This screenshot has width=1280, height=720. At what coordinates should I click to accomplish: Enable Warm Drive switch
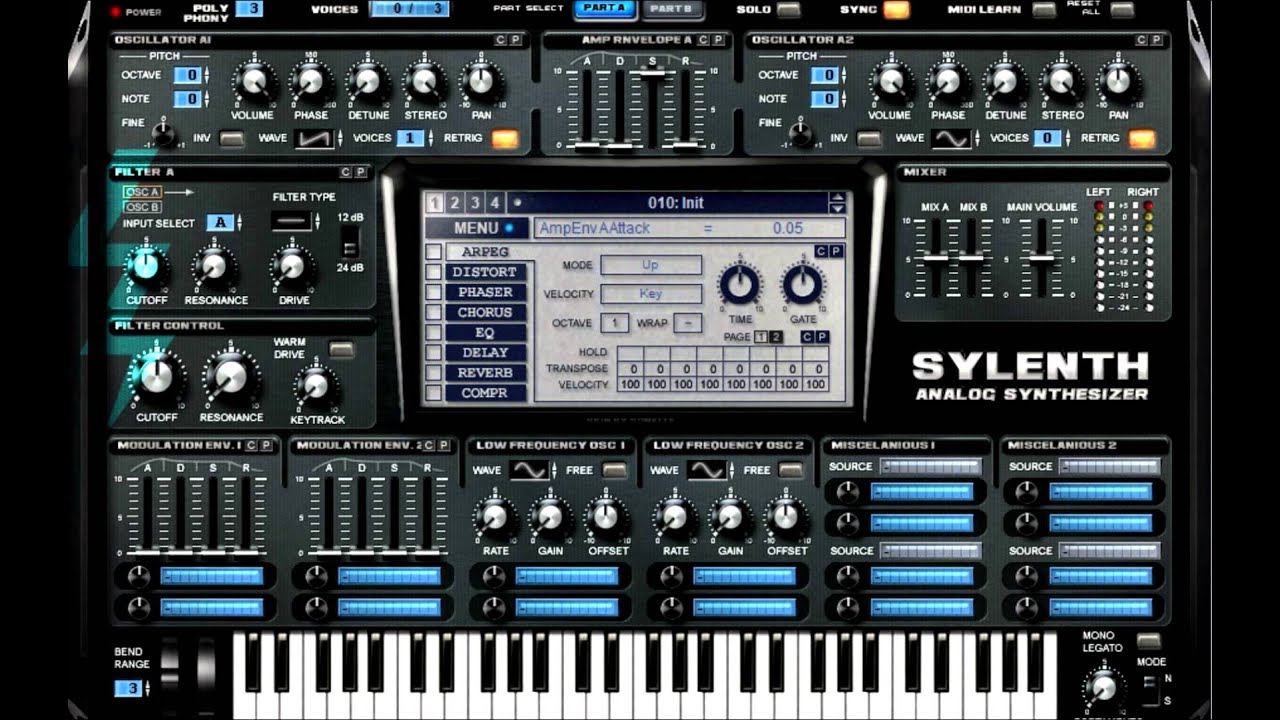[341, 350]
